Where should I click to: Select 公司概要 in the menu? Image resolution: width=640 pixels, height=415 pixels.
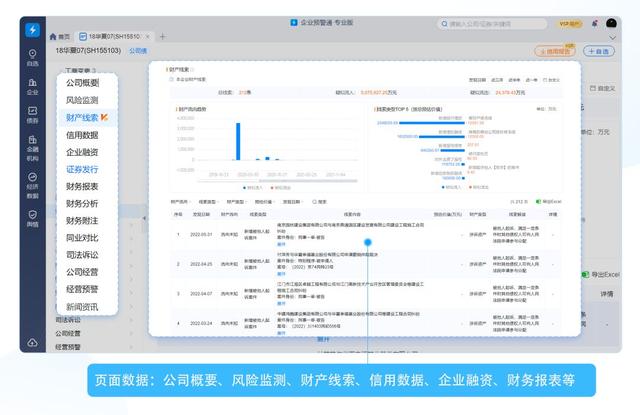click(82, 83)
